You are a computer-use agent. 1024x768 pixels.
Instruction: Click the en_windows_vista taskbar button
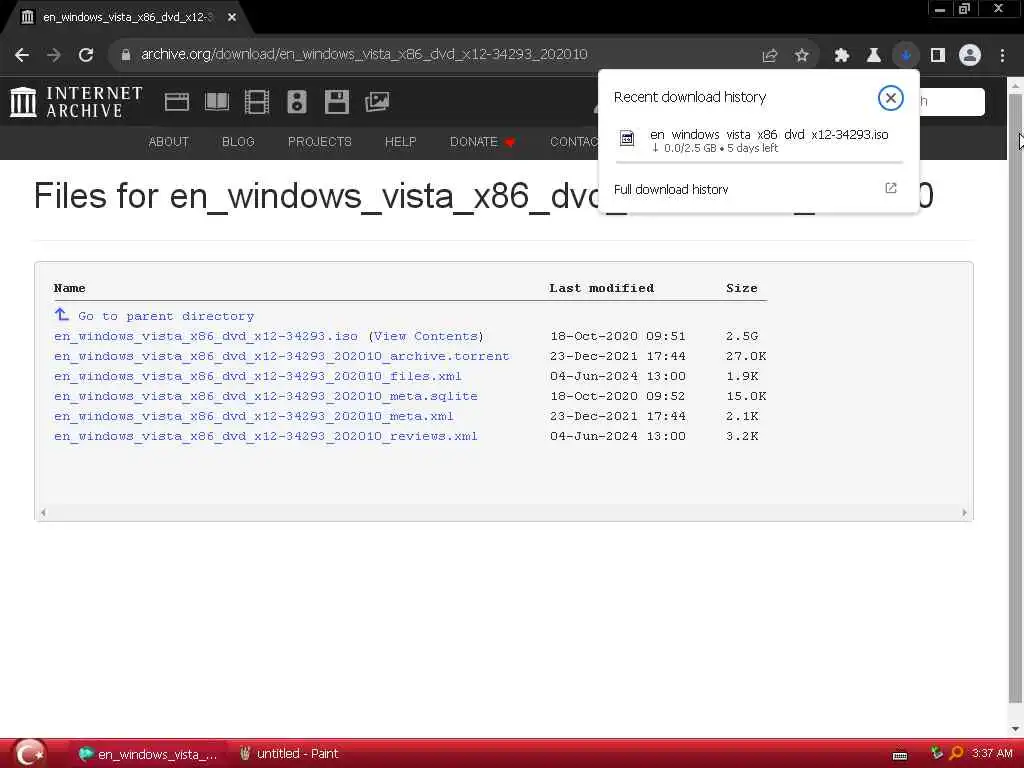(149, 754)
